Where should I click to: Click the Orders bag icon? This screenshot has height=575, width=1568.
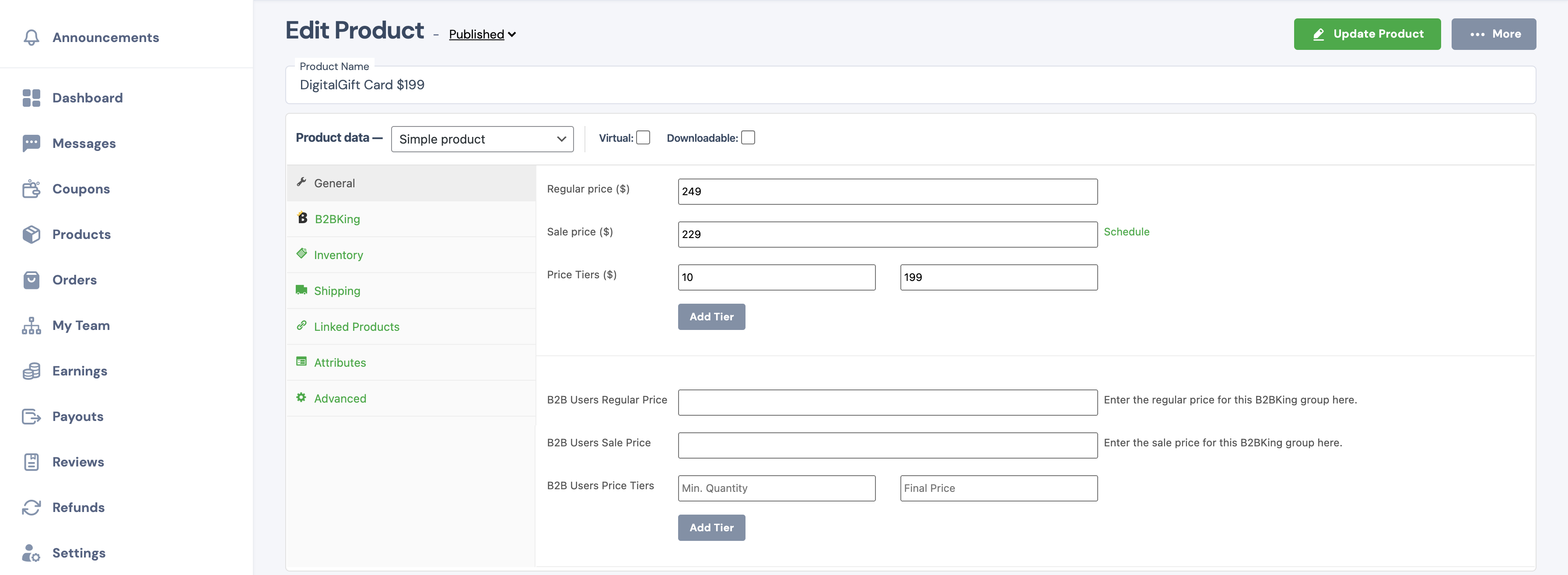[31, 280]
